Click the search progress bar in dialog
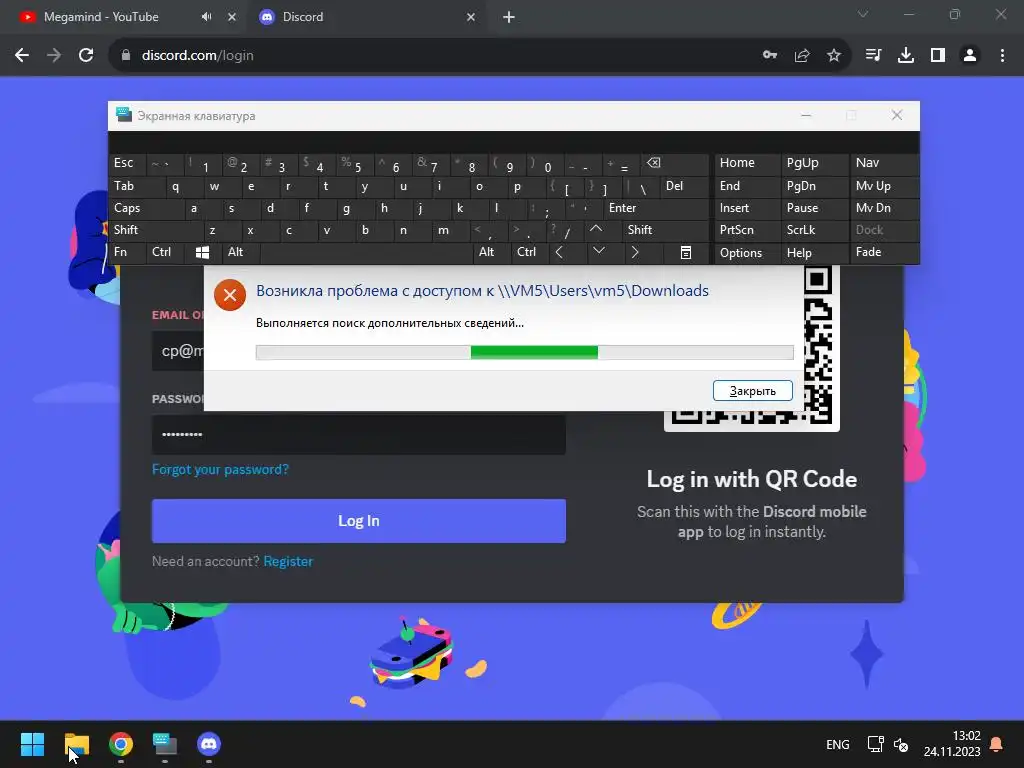Image resolution: width=1024 pixels, height=768 pixels. click(524, 353)
